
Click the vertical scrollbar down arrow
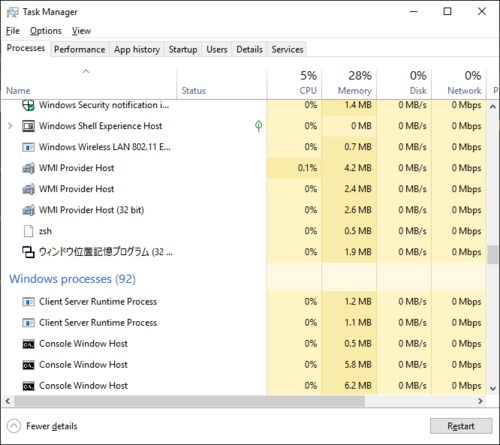[493, 388]
